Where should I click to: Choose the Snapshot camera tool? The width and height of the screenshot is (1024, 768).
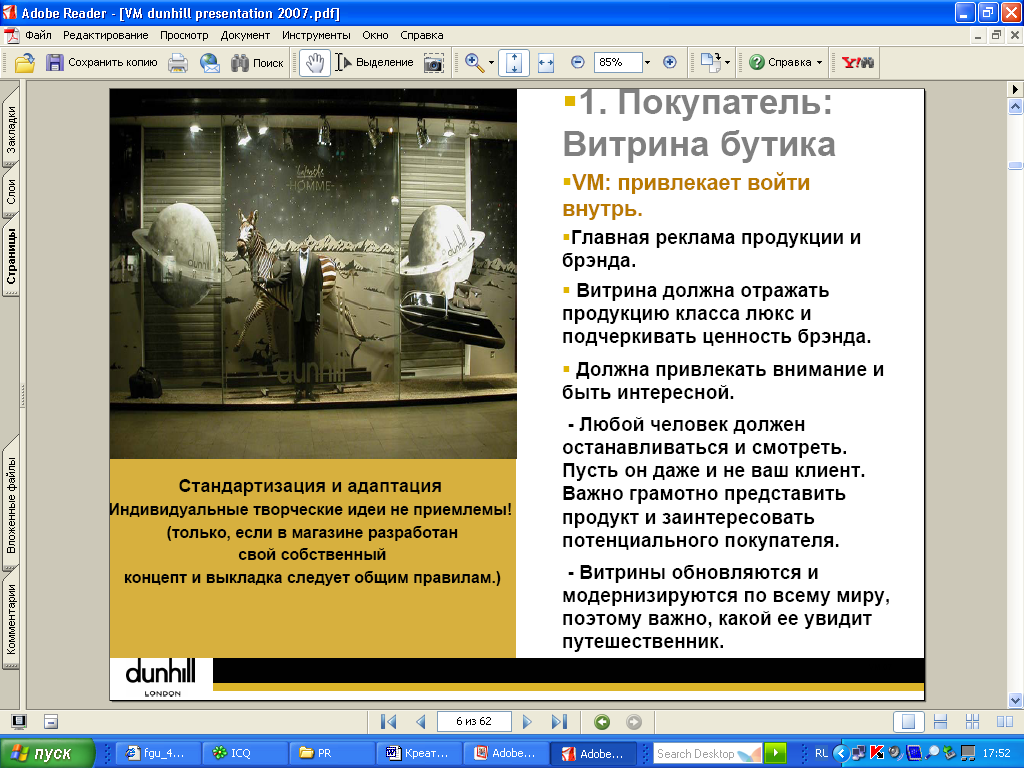coord(433,63)
